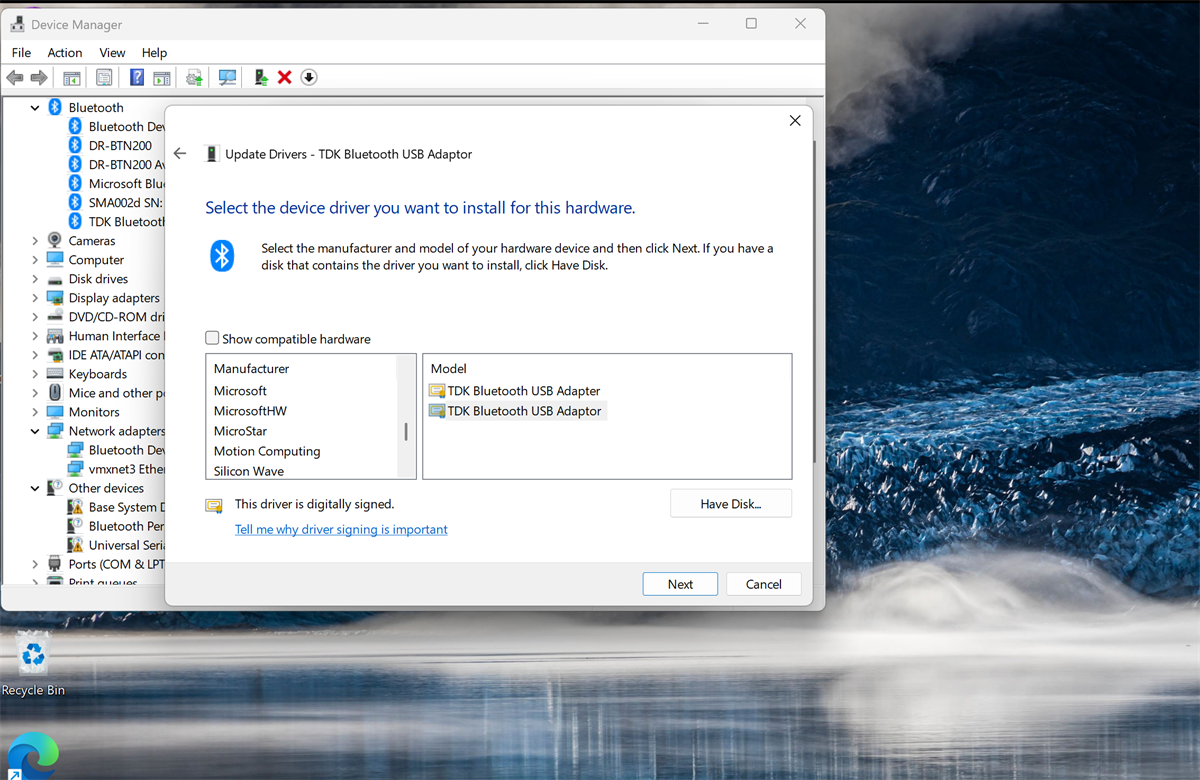Click the Properties toolbar icon
Screen dimensions: 1200x780
pos(104,78)
